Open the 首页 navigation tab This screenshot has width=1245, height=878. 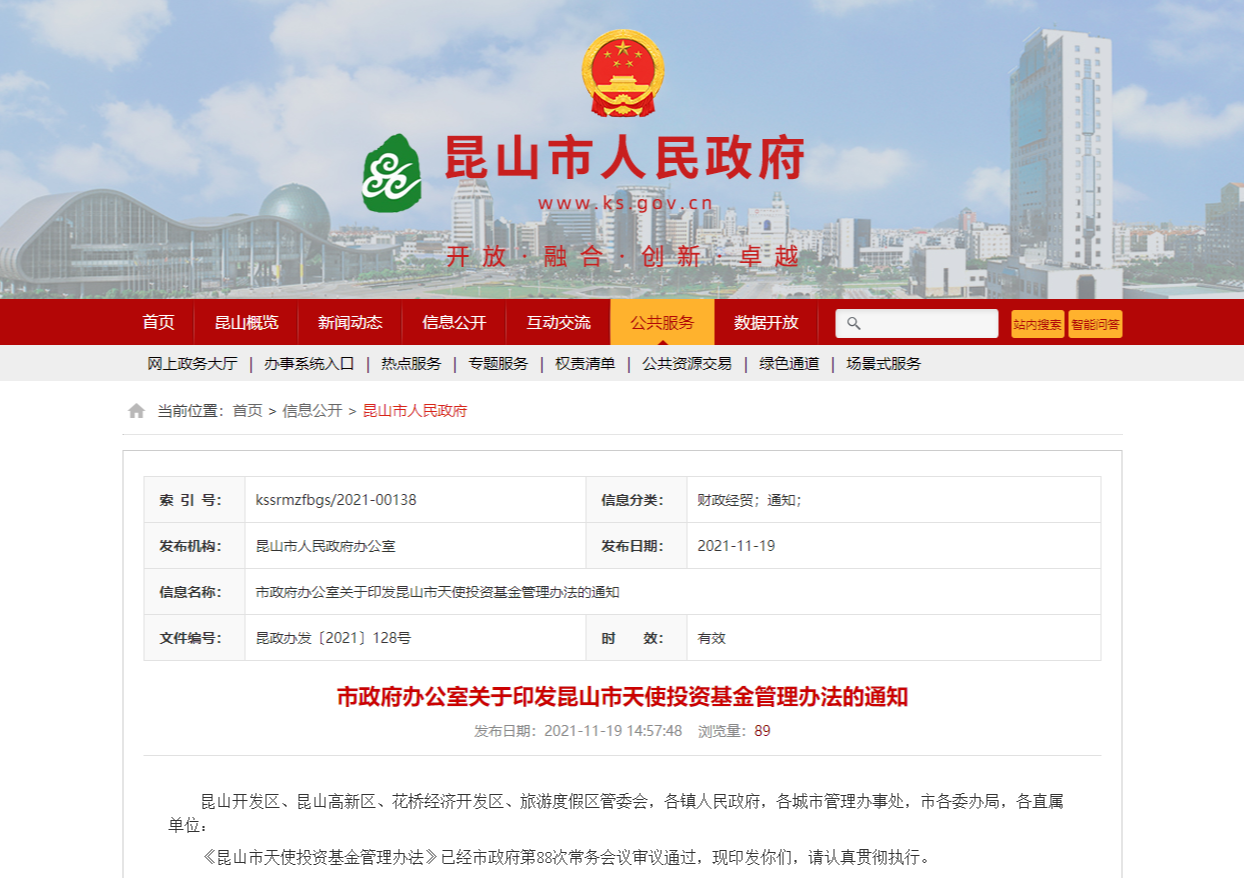158,322
